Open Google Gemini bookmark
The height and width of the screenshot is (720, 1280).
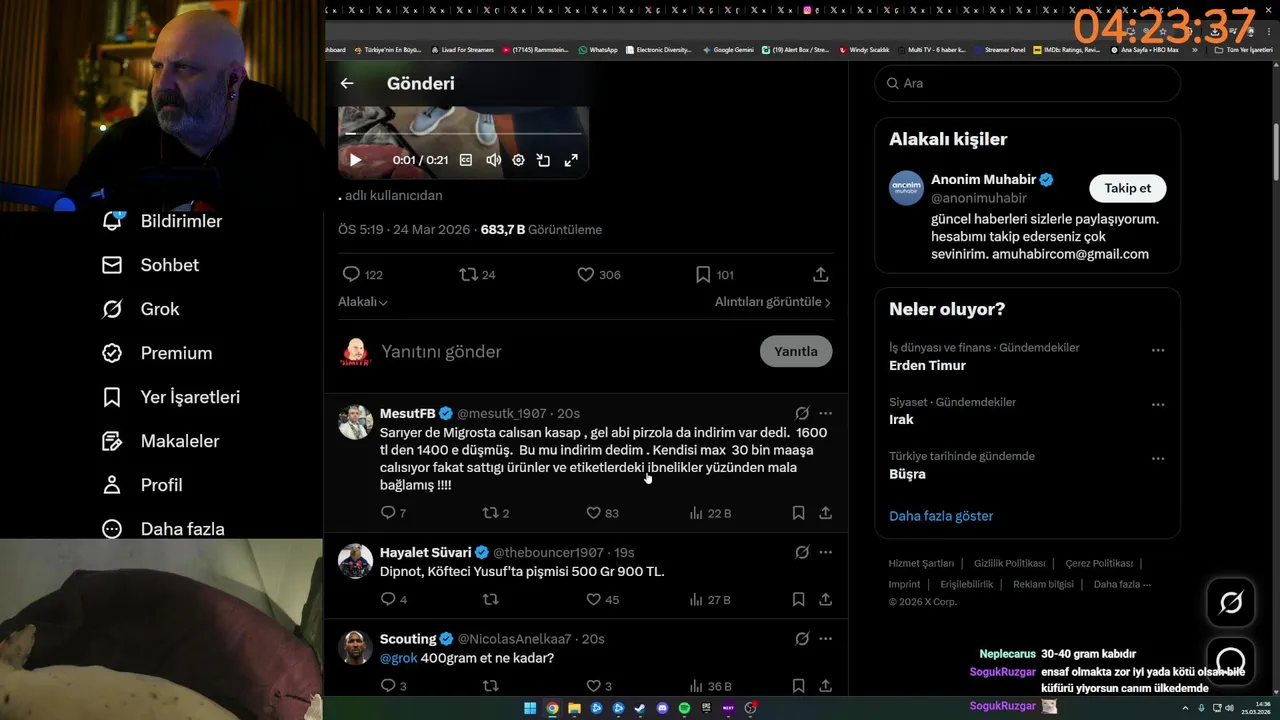point(728,49)
